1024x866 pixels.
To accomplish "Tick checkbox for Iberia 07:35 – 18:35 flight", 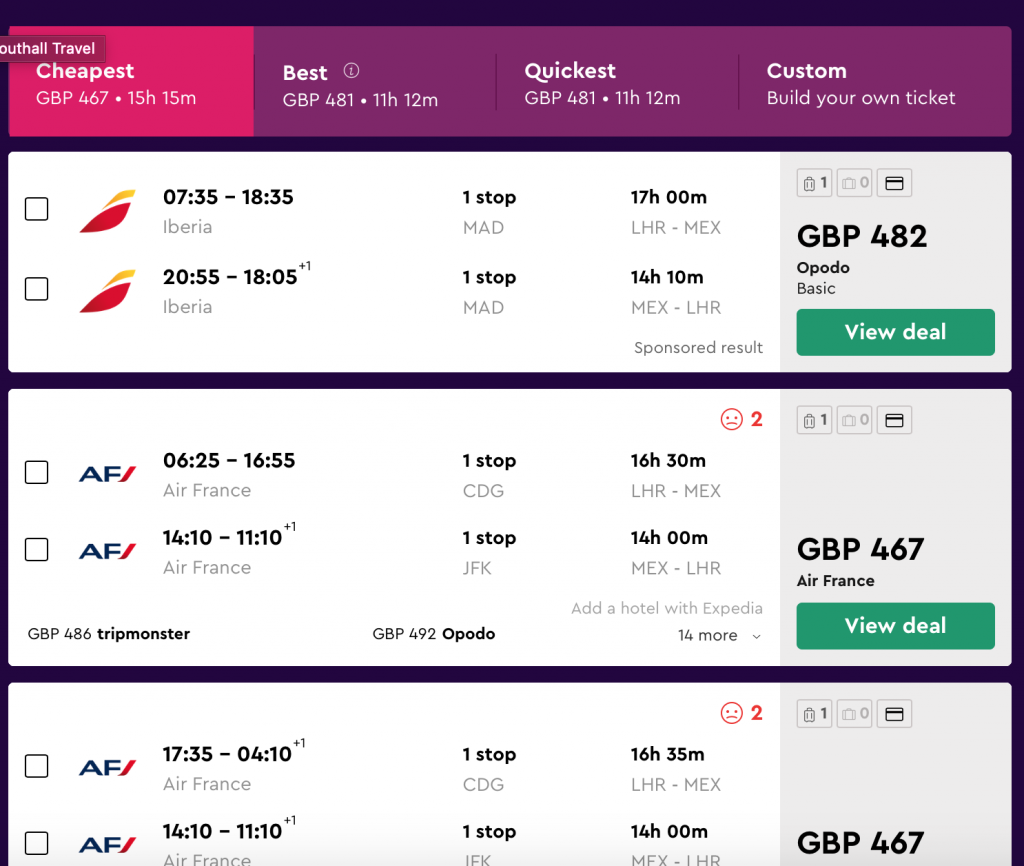I will click(37, 209).
